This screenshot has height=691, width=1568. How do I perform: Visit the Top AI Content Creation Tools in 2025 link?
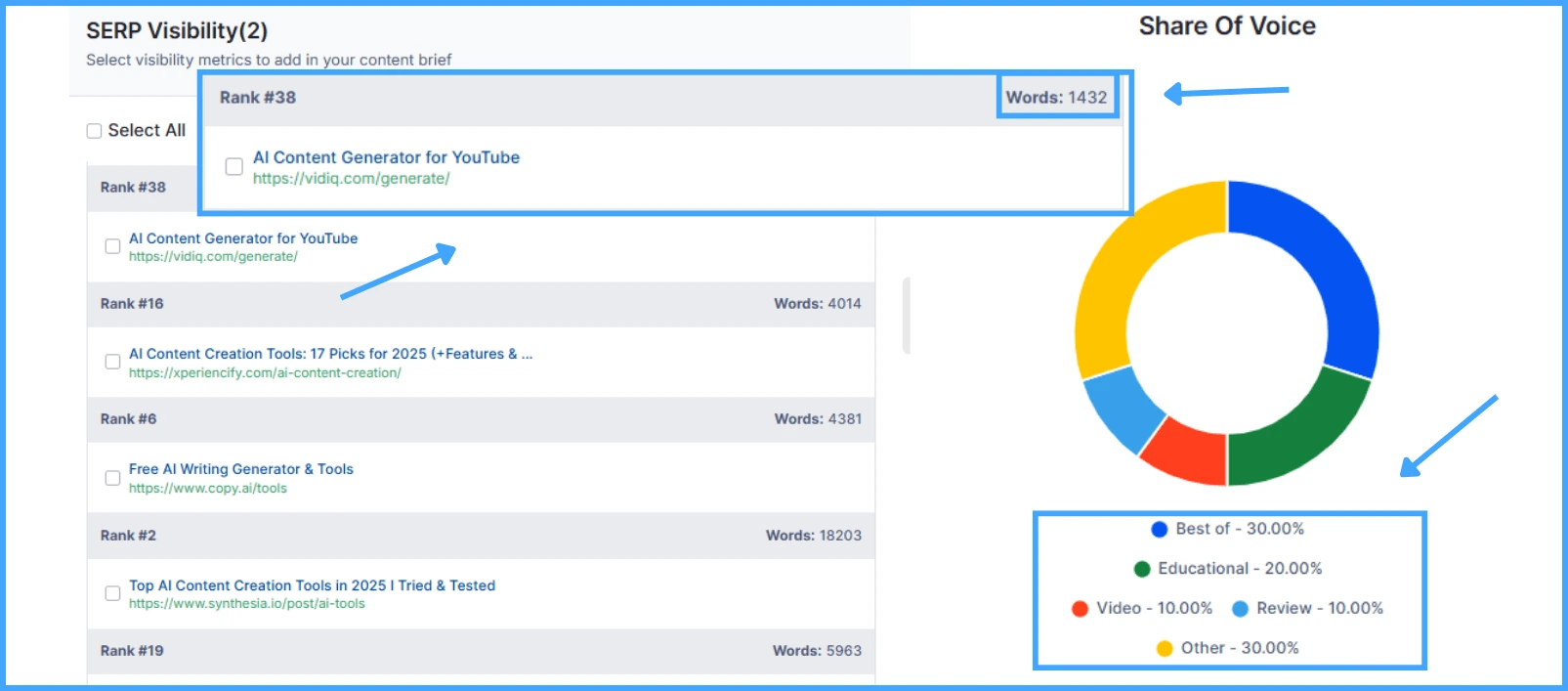tap(312, 585)
